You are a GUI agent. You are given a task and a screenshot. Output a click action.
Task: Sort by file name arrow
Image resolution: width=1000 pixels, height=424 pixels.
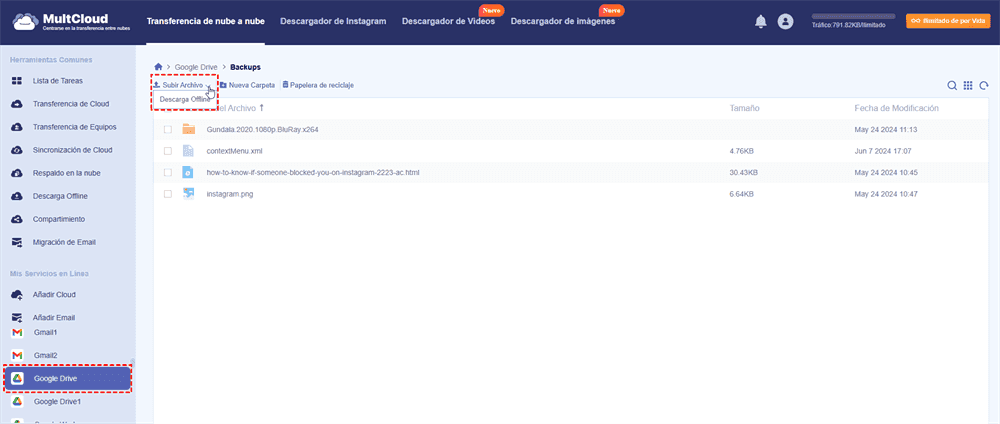[261, 108]
